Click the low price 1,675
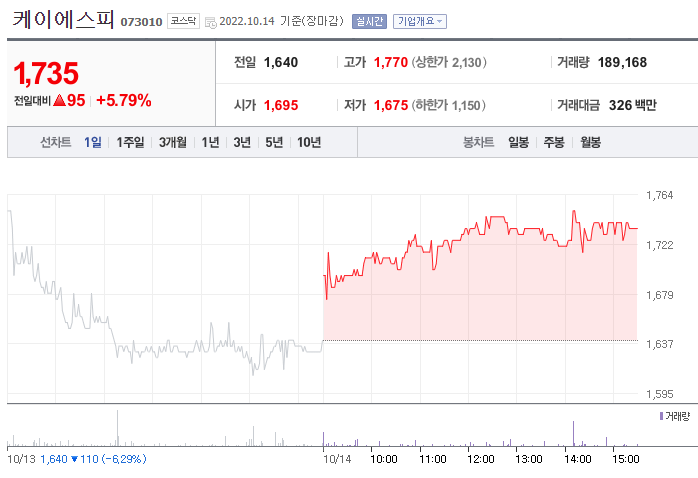Viewport: 698px width, 478px height. (391, 105)
